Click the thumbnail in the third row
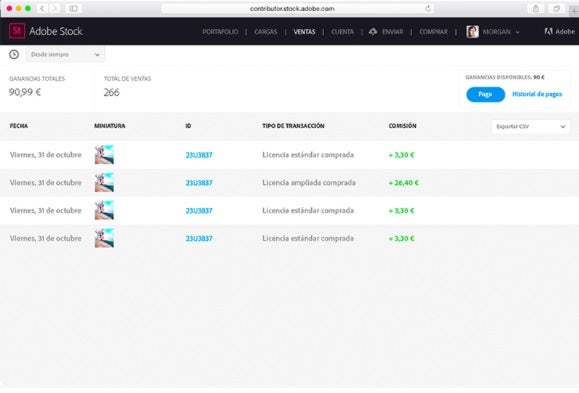The image size is (579, 393). click(x=104, y=210)
